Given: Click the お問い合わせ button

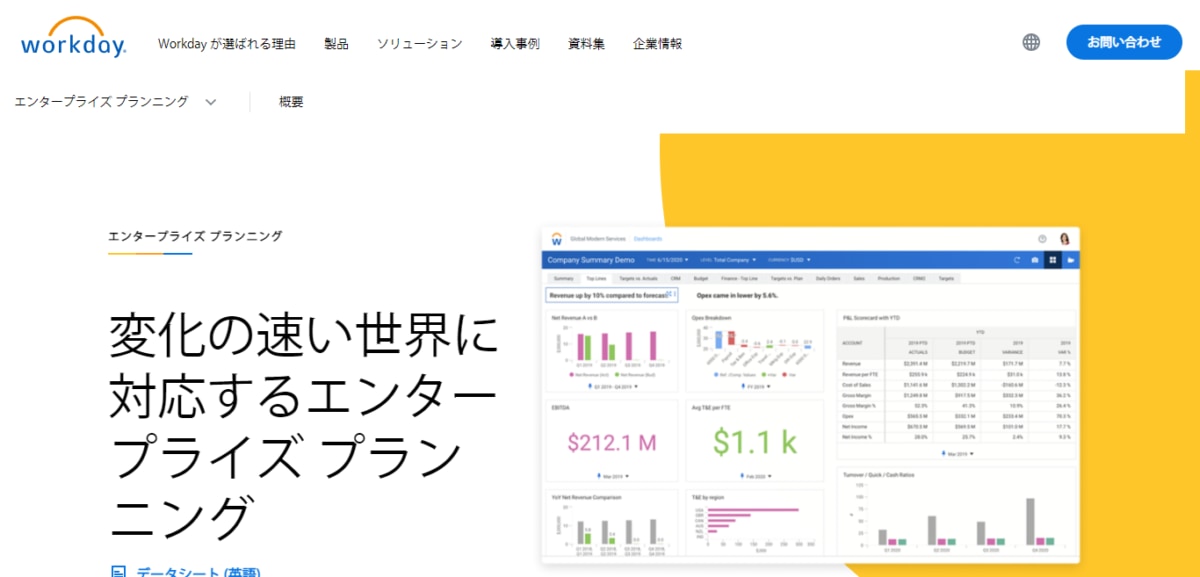Looking at the screenshot, I should 1124,42.
